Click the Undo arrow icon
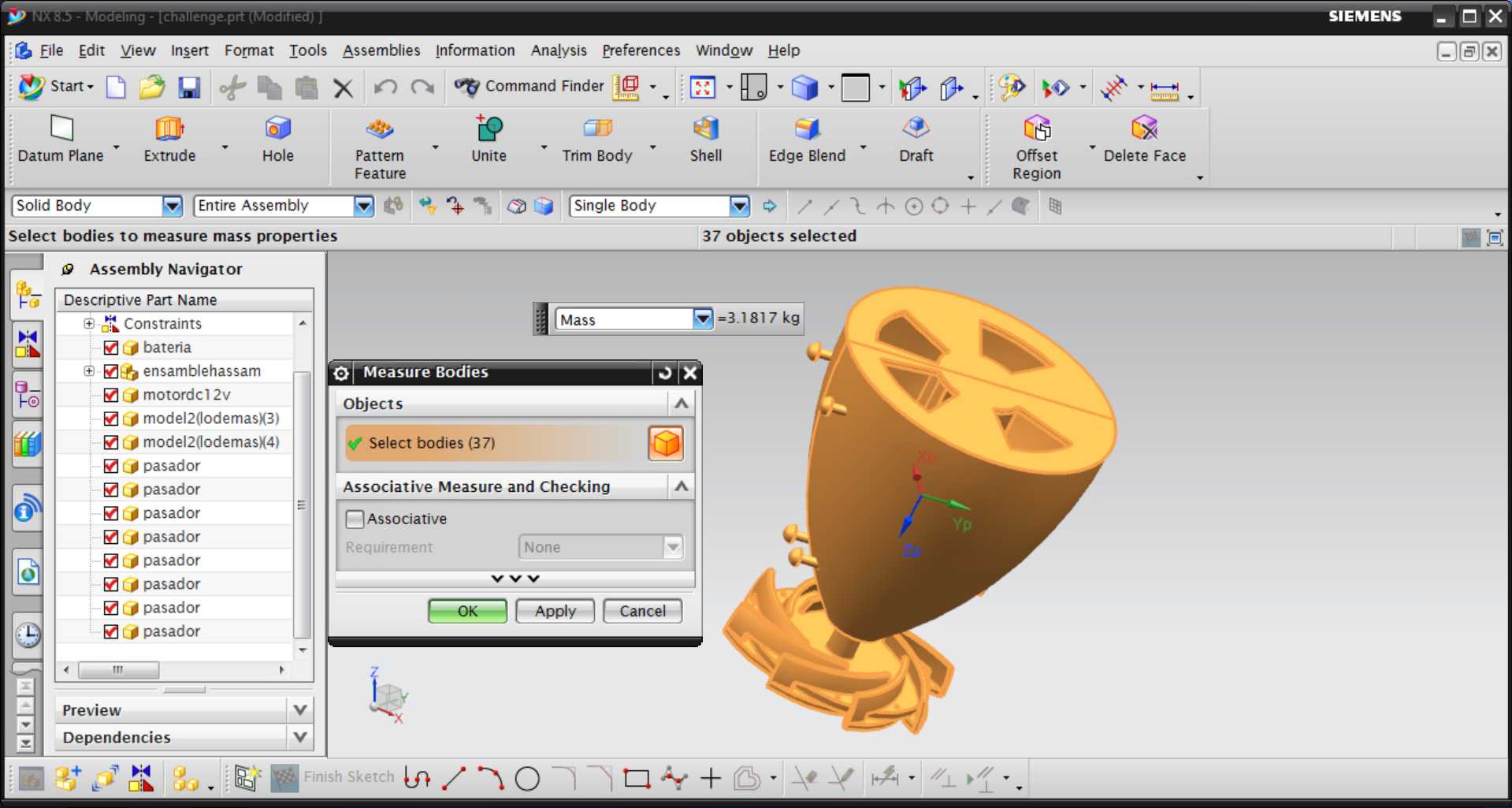The image size is (1512, 808). click(385, 88)
